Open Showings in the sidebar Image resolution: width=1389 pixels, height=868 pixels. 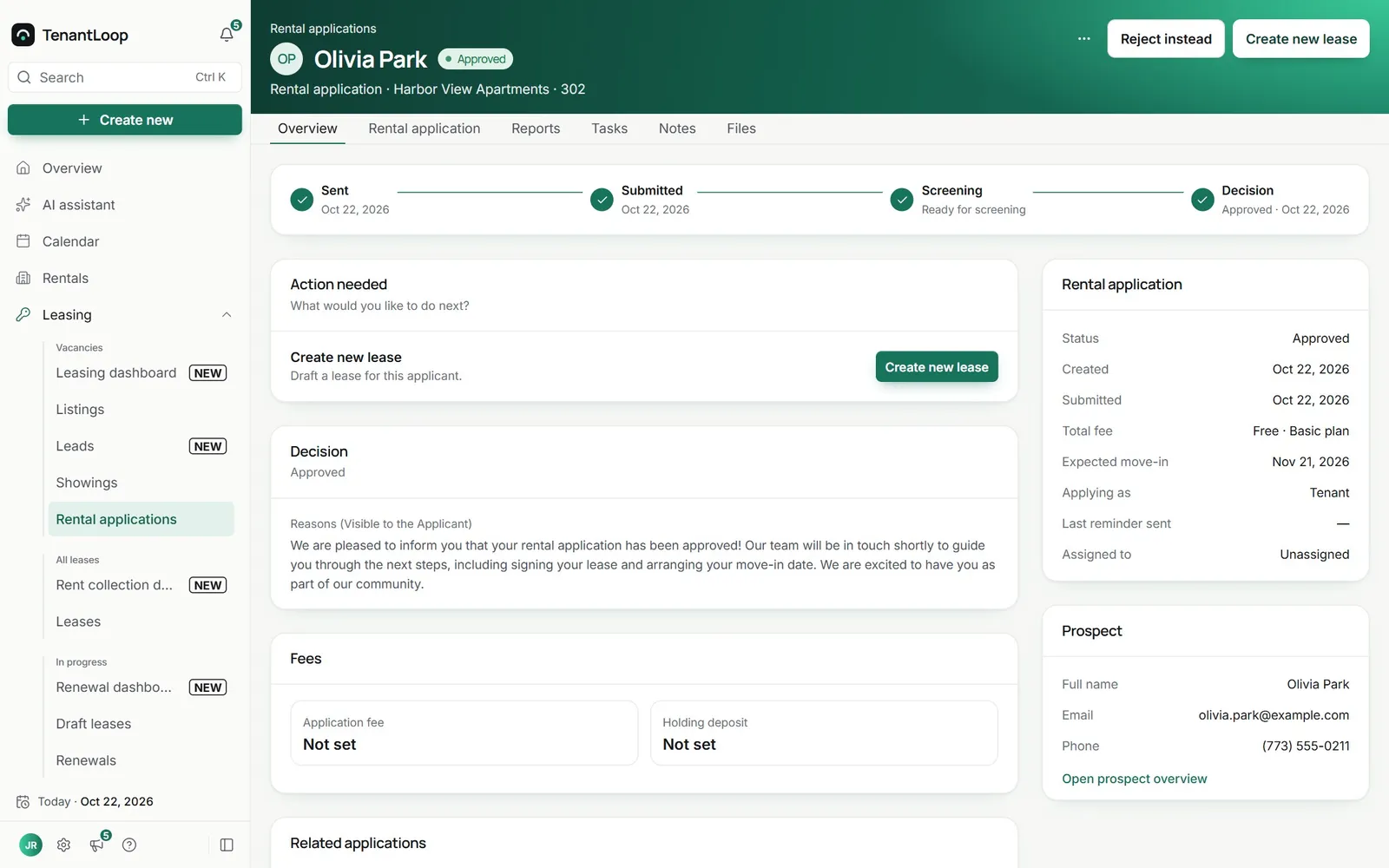(142, 483)
